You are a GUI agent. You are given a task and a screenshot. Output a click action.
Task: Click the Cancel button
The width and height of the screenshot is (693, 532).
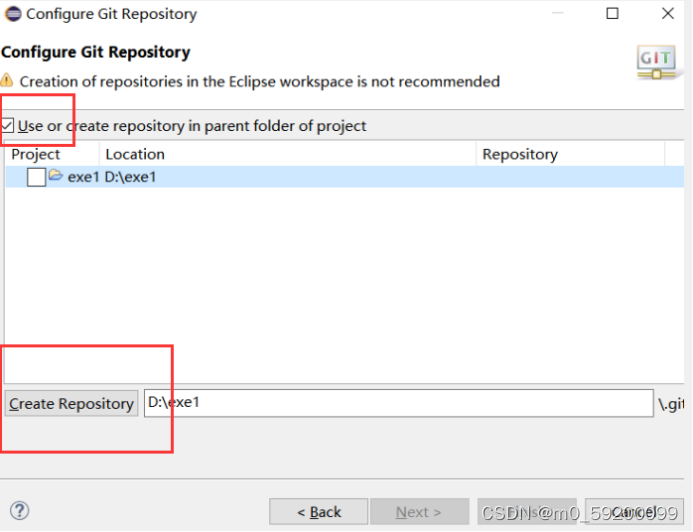tap(634, 512)
